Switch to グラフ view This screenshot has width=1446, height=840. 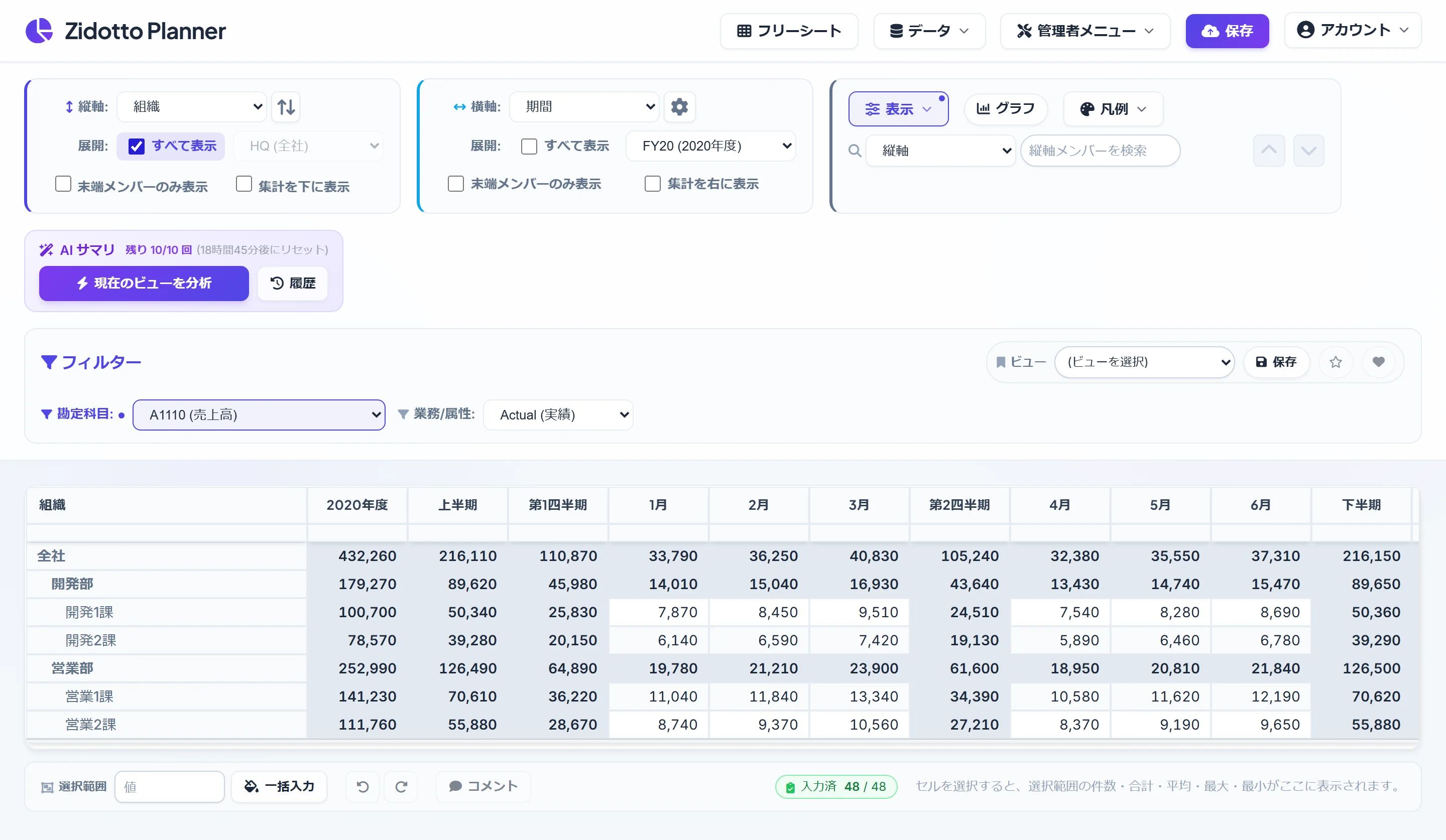1006,108
